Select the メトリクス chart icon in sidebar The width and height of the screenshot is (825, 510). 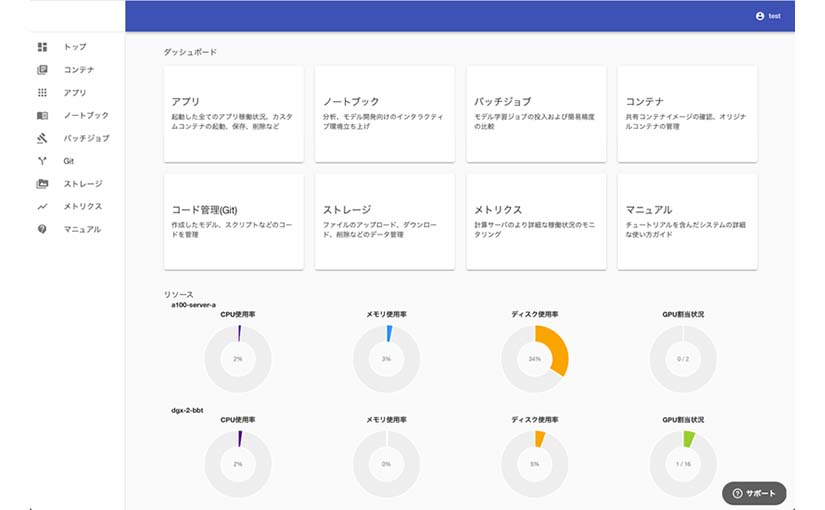tap(42, 206)
